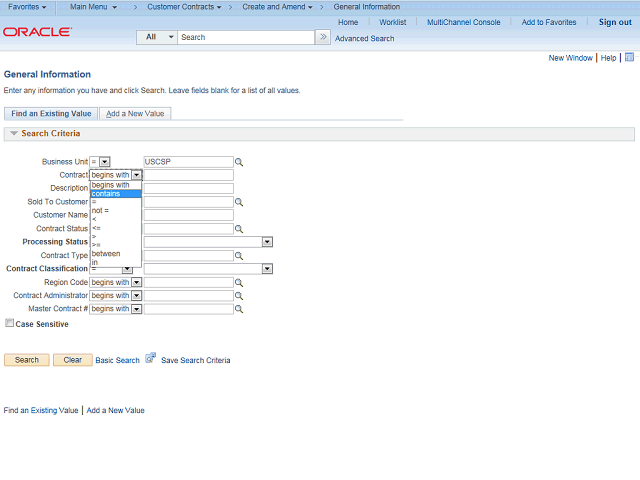Click the Sign out link

615,22
